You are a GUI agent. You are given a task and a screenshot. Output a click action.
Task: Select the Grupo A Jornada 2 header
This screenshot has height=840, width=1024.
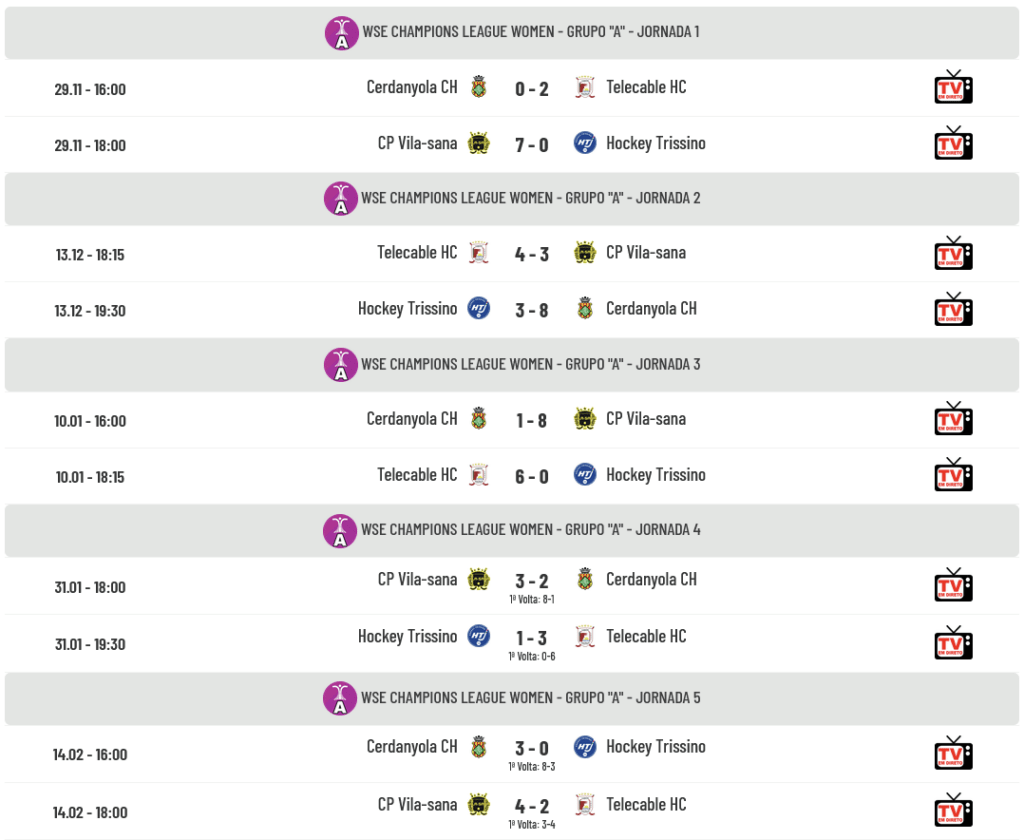pyautogui.click(x=530, y=198)
